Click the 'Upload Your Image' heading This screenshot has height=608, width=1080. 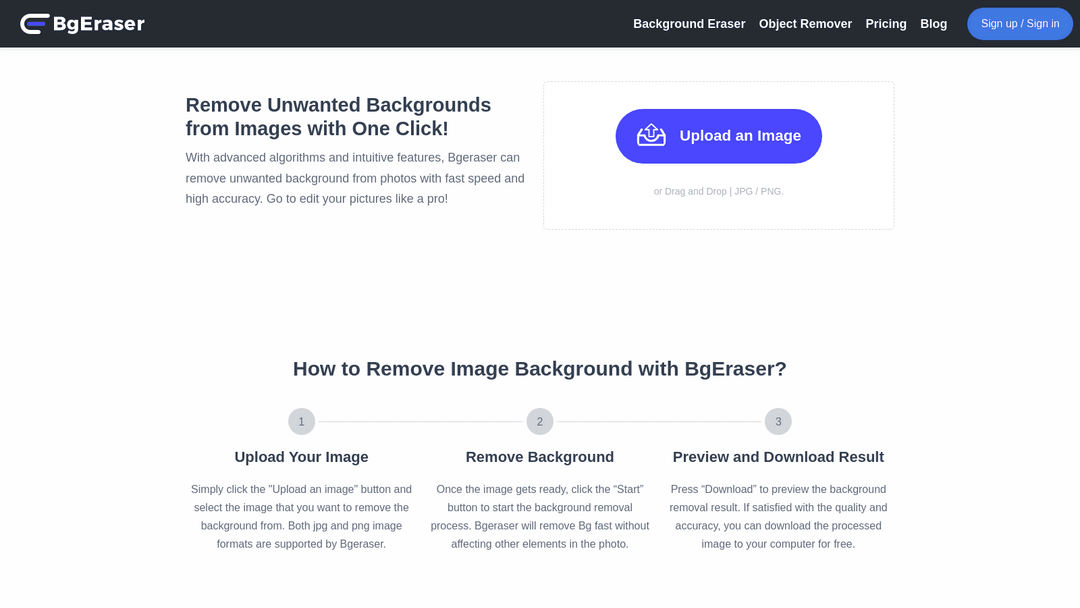click(302, 457)
